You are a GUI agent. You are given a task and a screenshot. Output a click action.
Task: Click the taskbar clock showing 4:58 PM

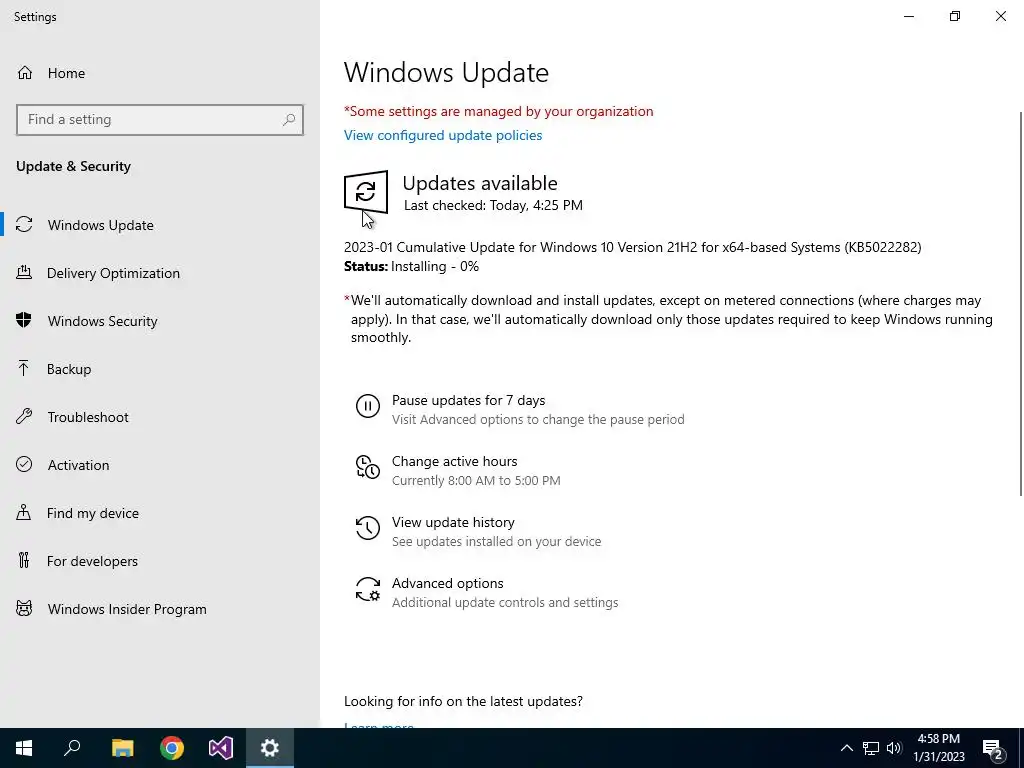coord(938,748)
